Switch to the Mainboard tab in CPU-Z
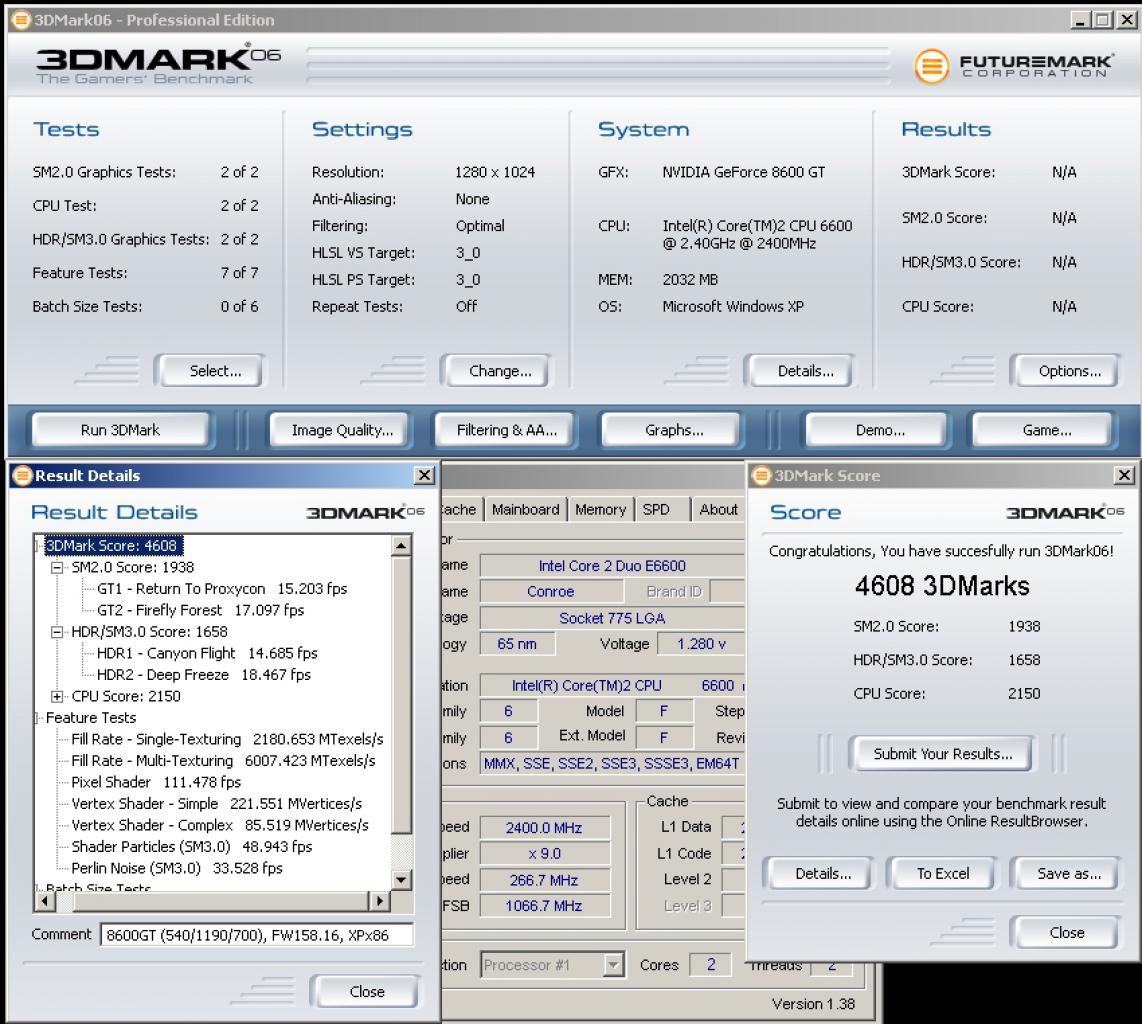This screenshot has width=1142, height=1024. tap(525, 510)
